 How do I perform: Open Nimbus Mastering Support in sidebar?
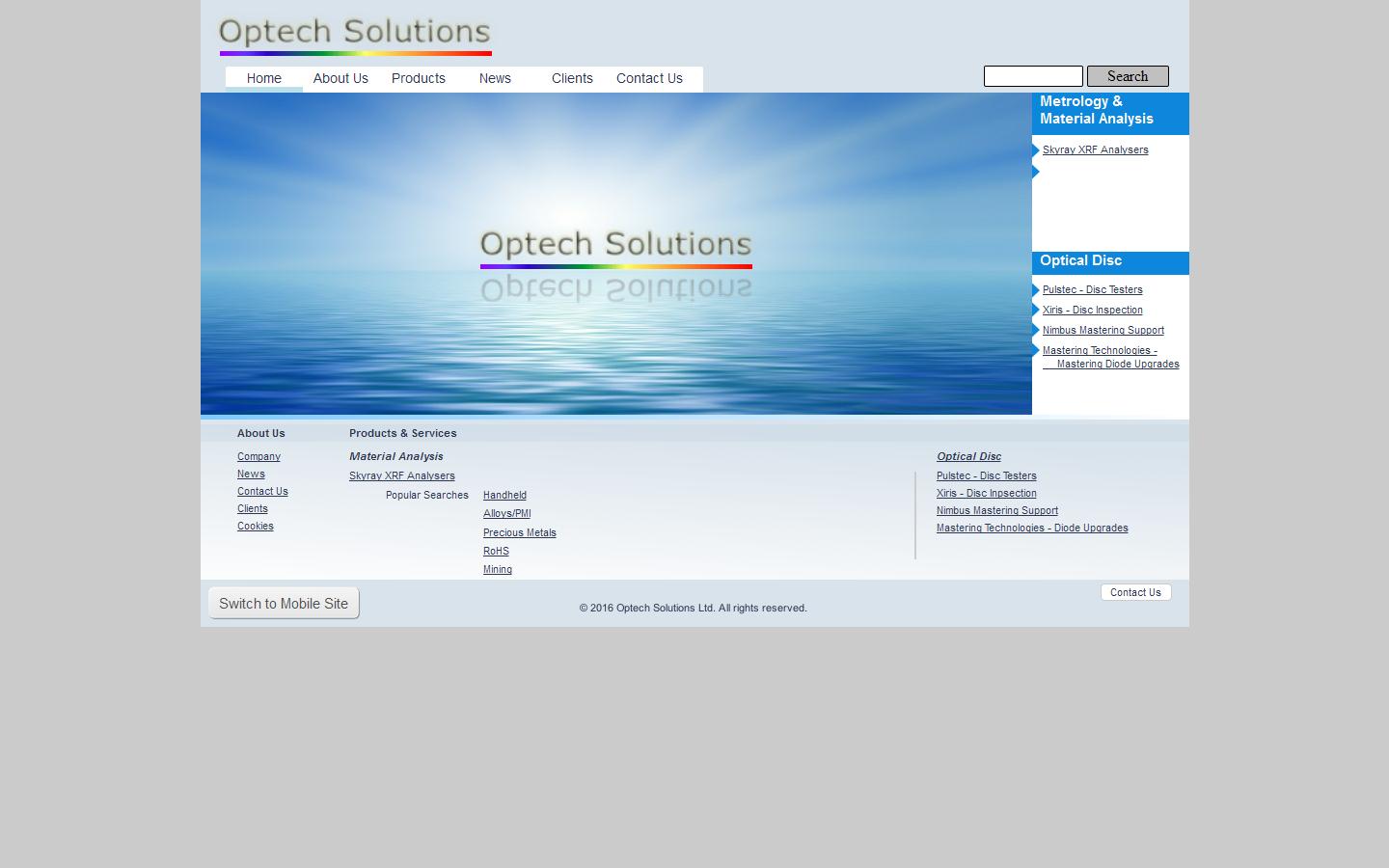(1103, 331)
